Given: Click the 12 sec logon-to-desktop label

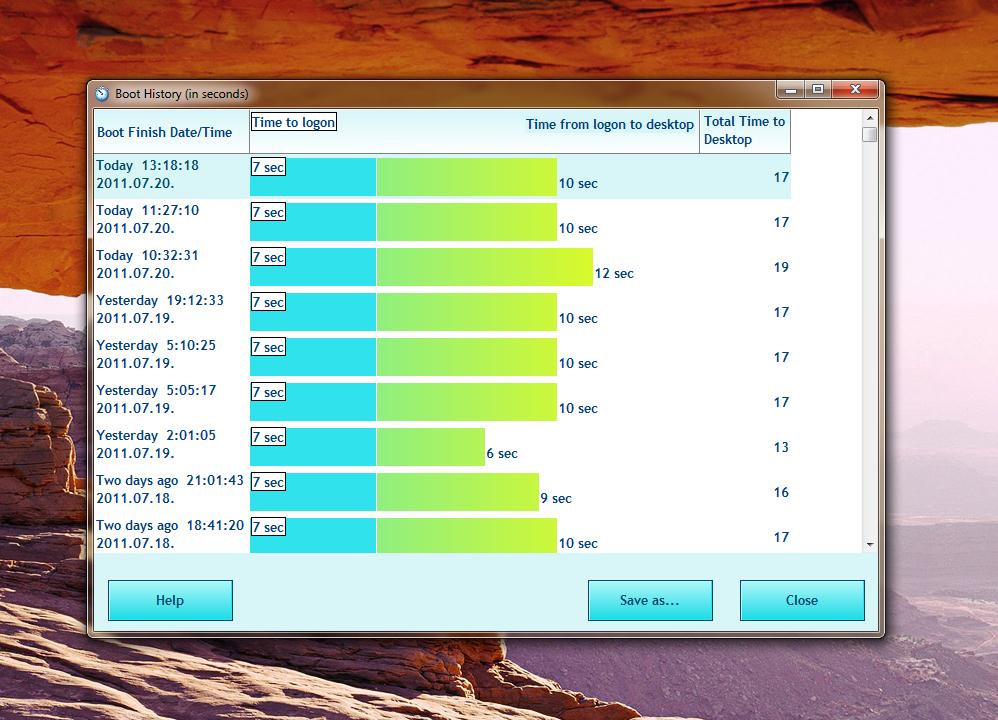Looking at the screenshot, I should [614, 274].
